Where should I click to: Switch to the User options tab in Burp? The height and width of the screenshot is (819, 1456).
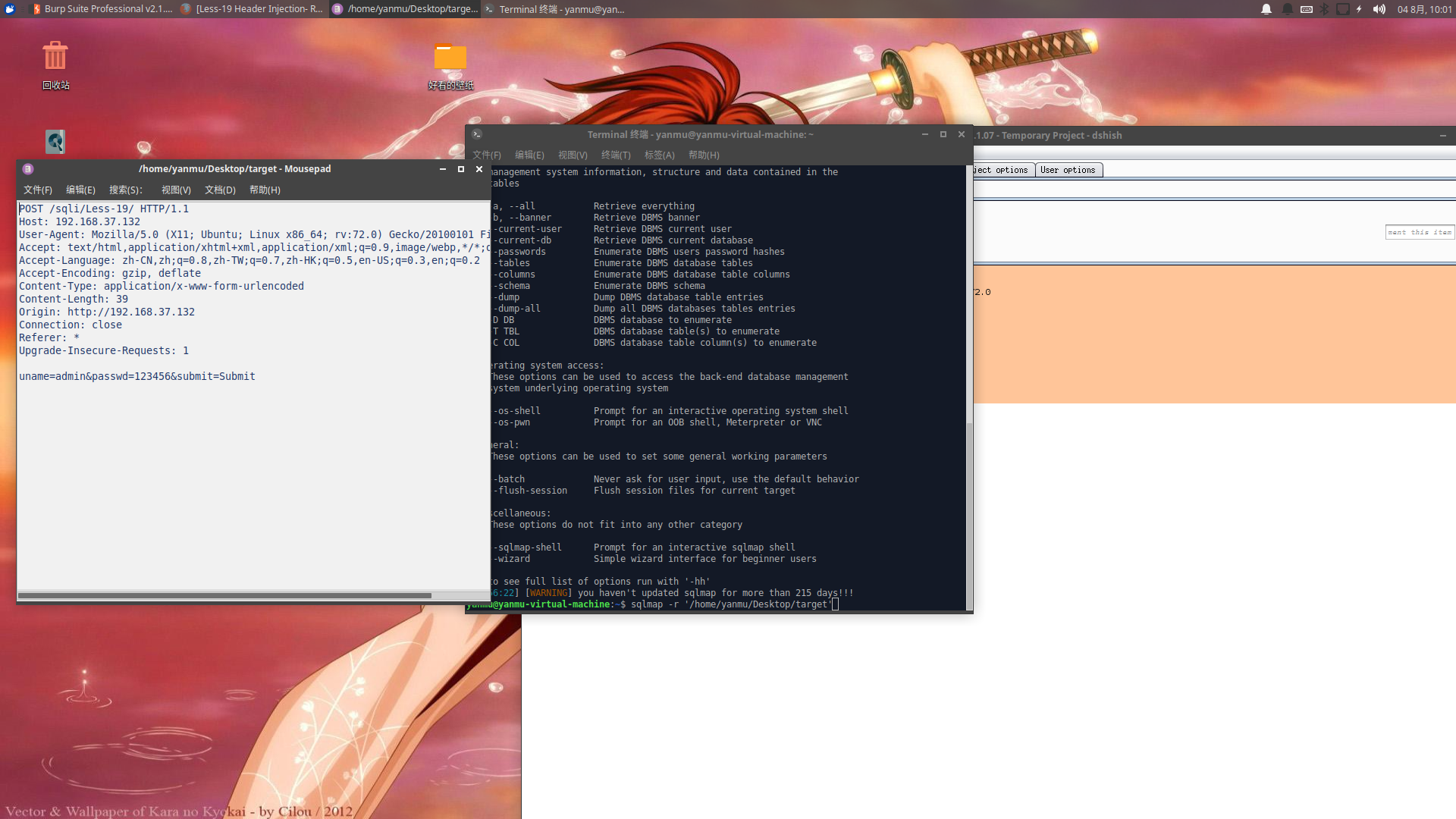[x=1068, y=170]
